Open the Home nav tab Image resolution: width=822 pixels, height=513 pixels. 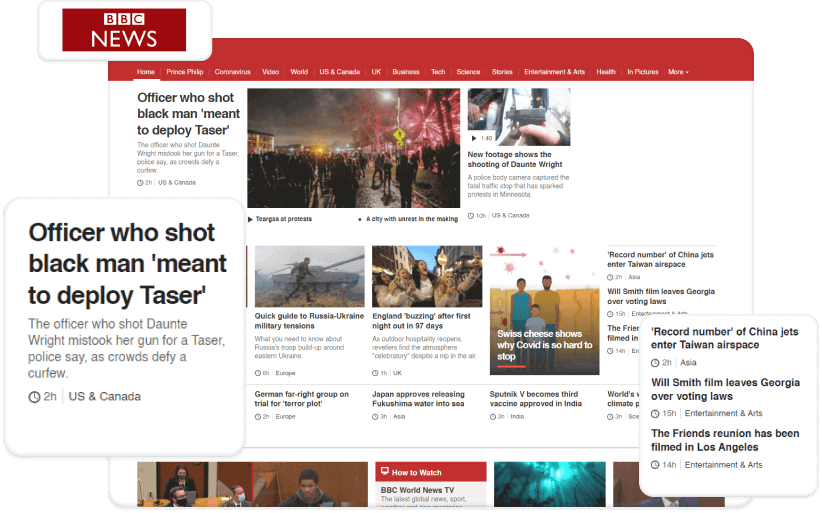pyautogui.click(x=146, y=72)
